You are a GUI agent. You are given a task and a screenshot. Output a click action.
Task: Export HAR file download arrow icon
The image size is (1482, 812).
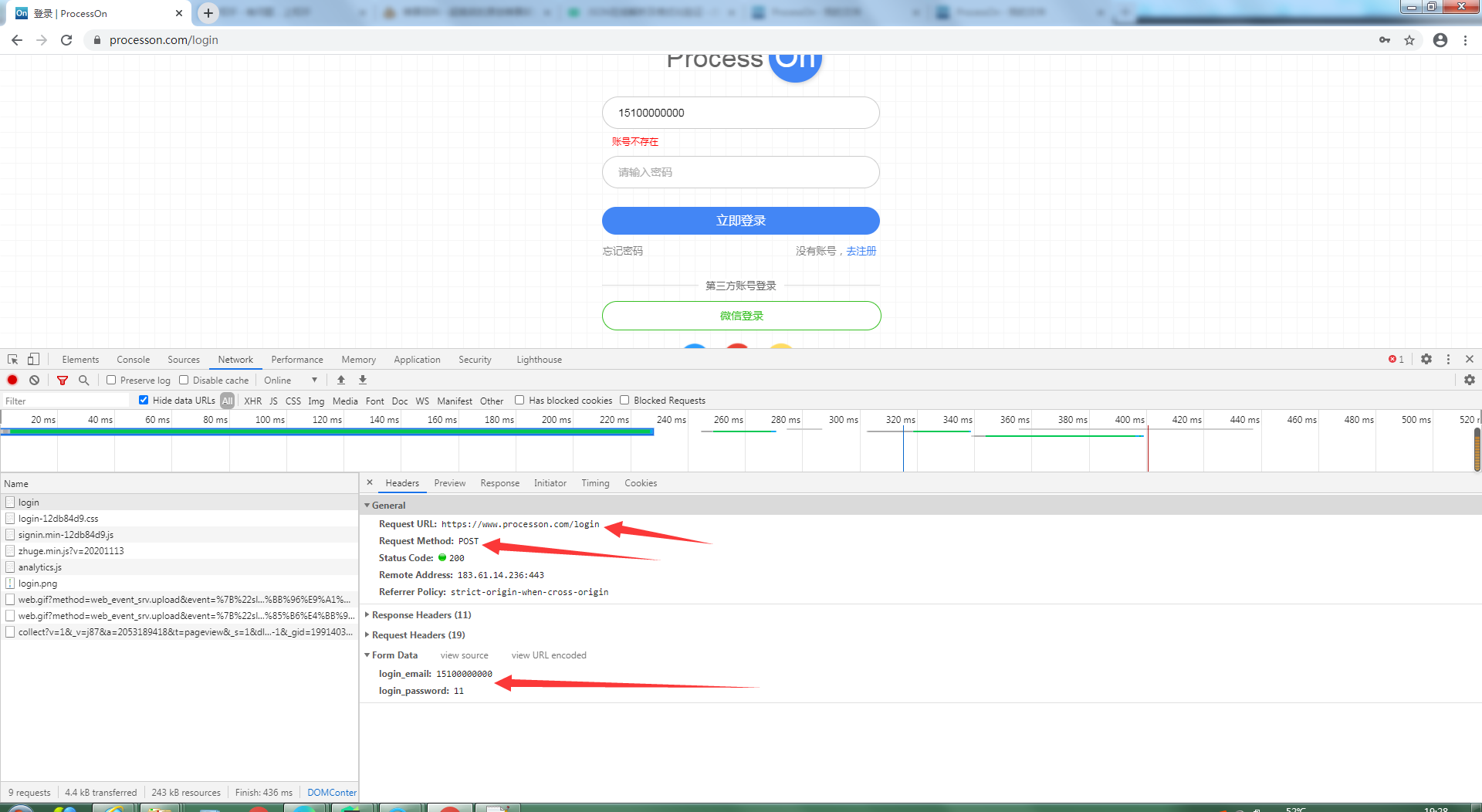point(363,380)
